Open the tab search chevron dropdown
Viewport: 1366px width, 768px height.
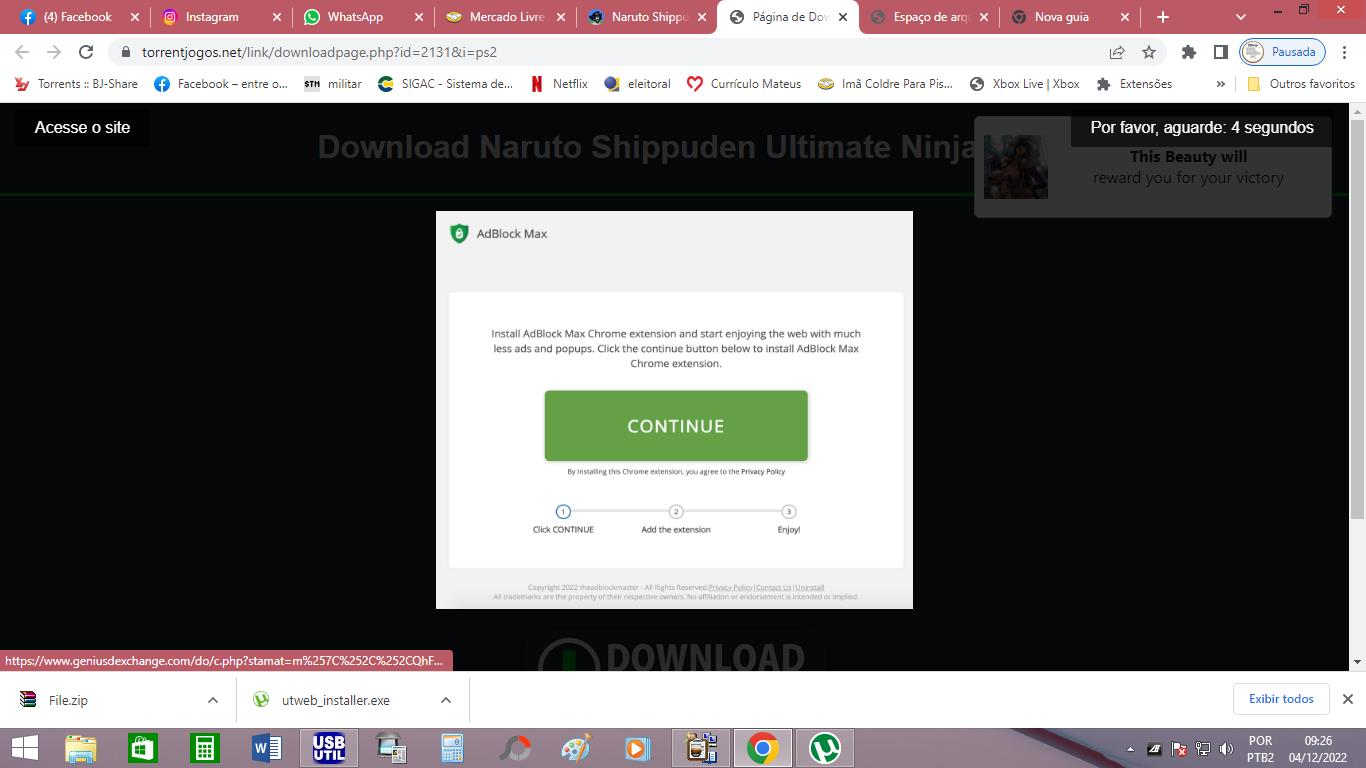click(1240, 17)
